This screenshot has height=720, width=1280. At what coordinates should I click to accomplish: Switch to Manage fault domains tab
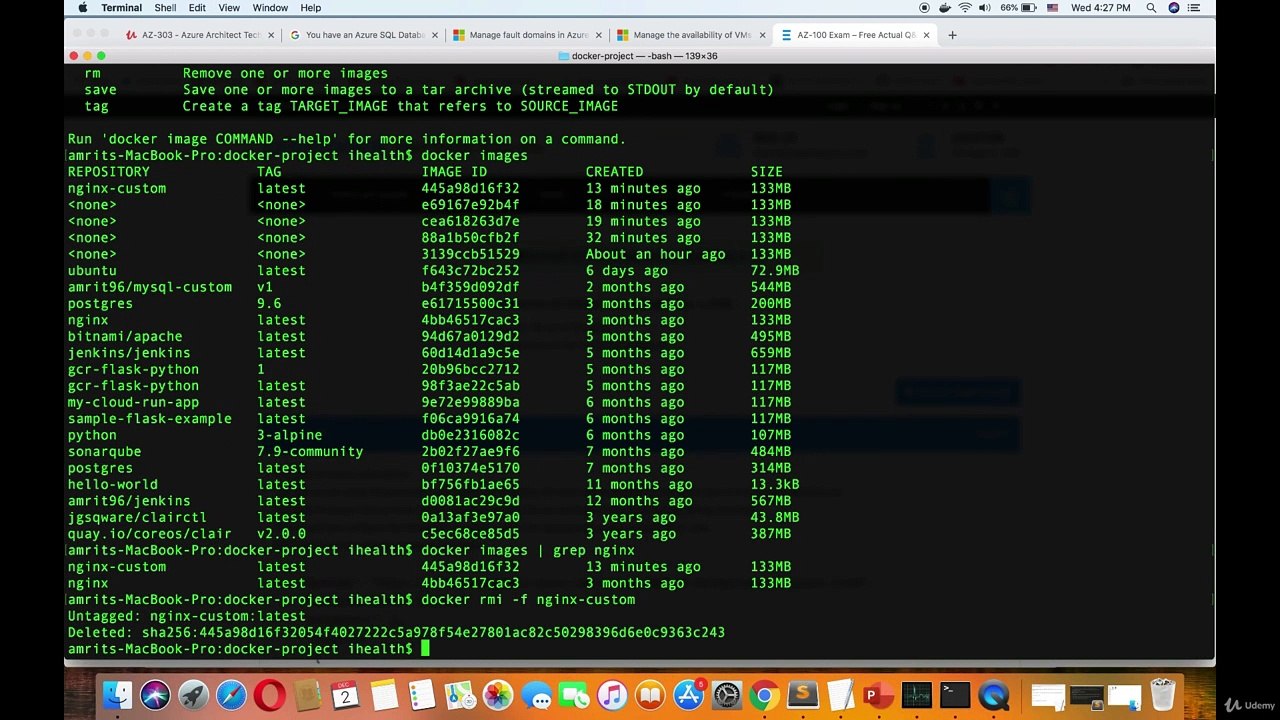[525, 35]
